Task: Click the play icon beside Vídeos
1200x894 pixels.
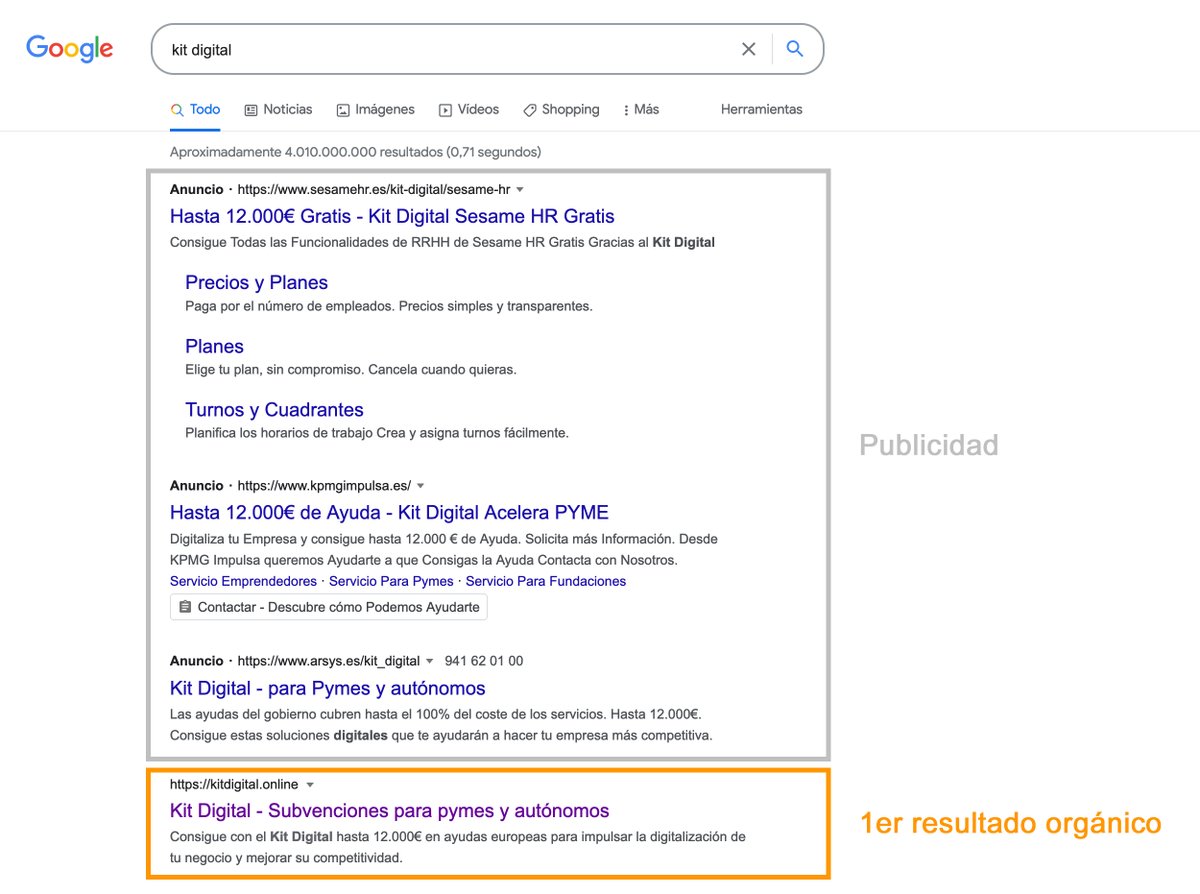Action: tap(446, 110)
